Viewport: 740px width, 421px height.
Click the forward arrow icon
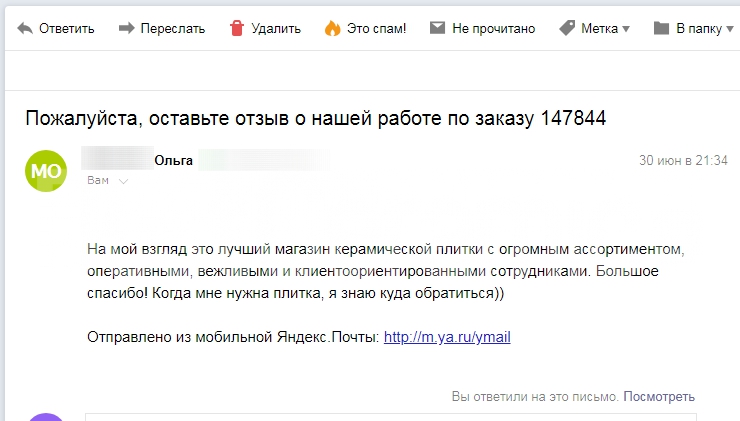[x=126, y=28]
